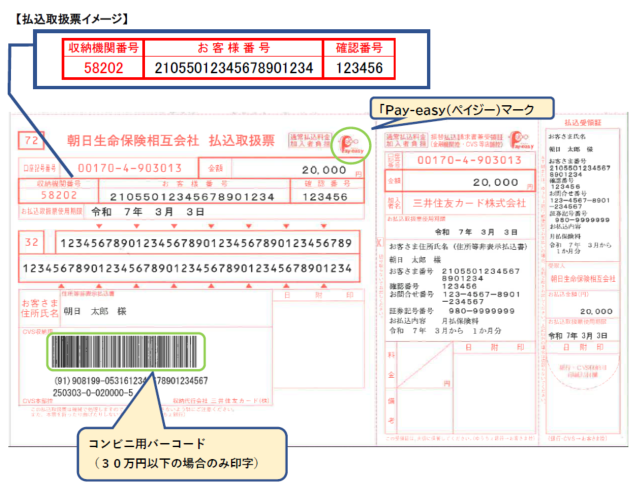
Task: Click 令和 7年 3月 3日 on the right stub
Action: 578,336
